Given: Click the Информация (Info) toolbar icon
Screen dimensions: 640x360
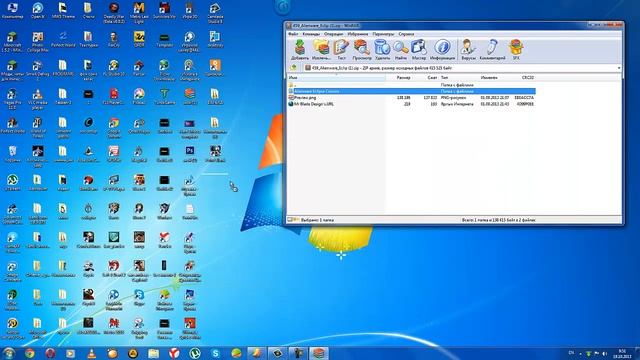Looking at the screenshot, I should [442, 50].
